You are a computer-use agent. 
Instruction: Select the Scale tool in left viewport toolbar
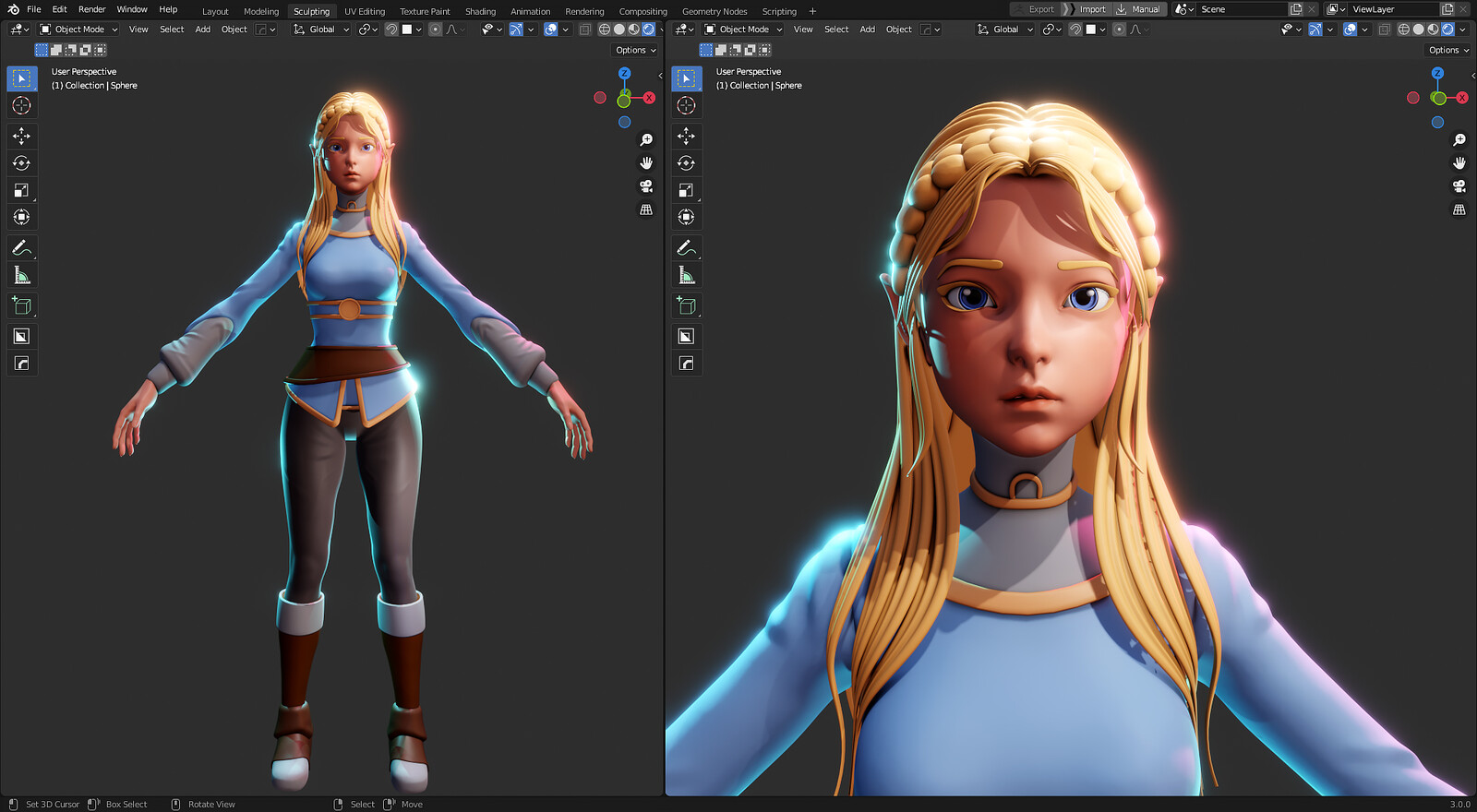[x=22, y=190]
